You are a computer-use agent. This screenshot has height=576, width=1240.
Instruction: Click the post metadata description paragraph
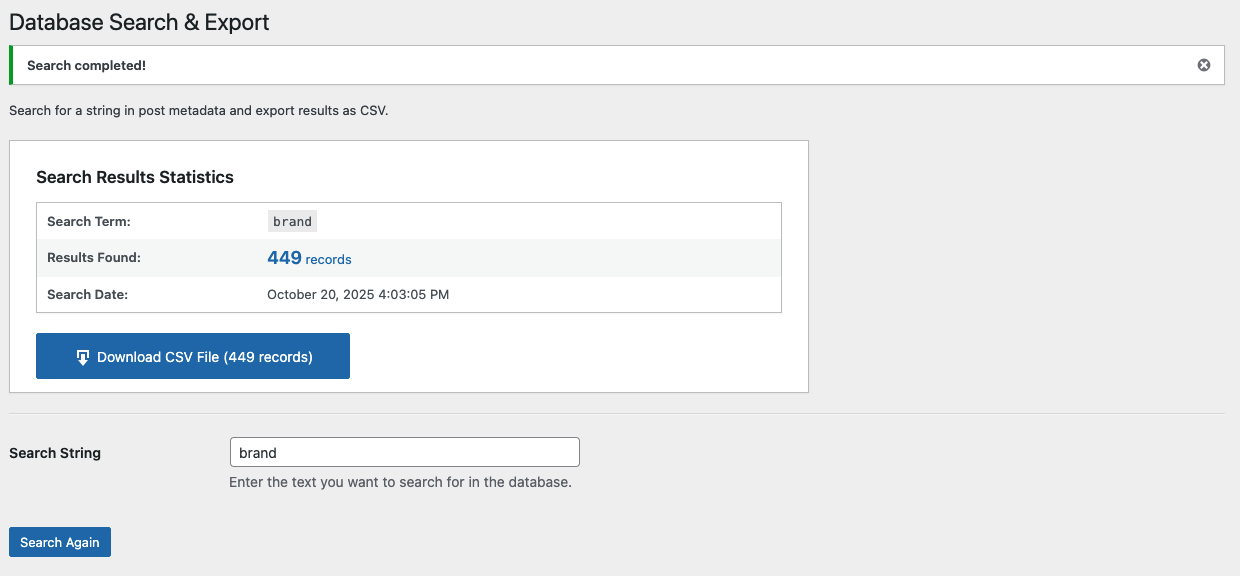point(198,110)
